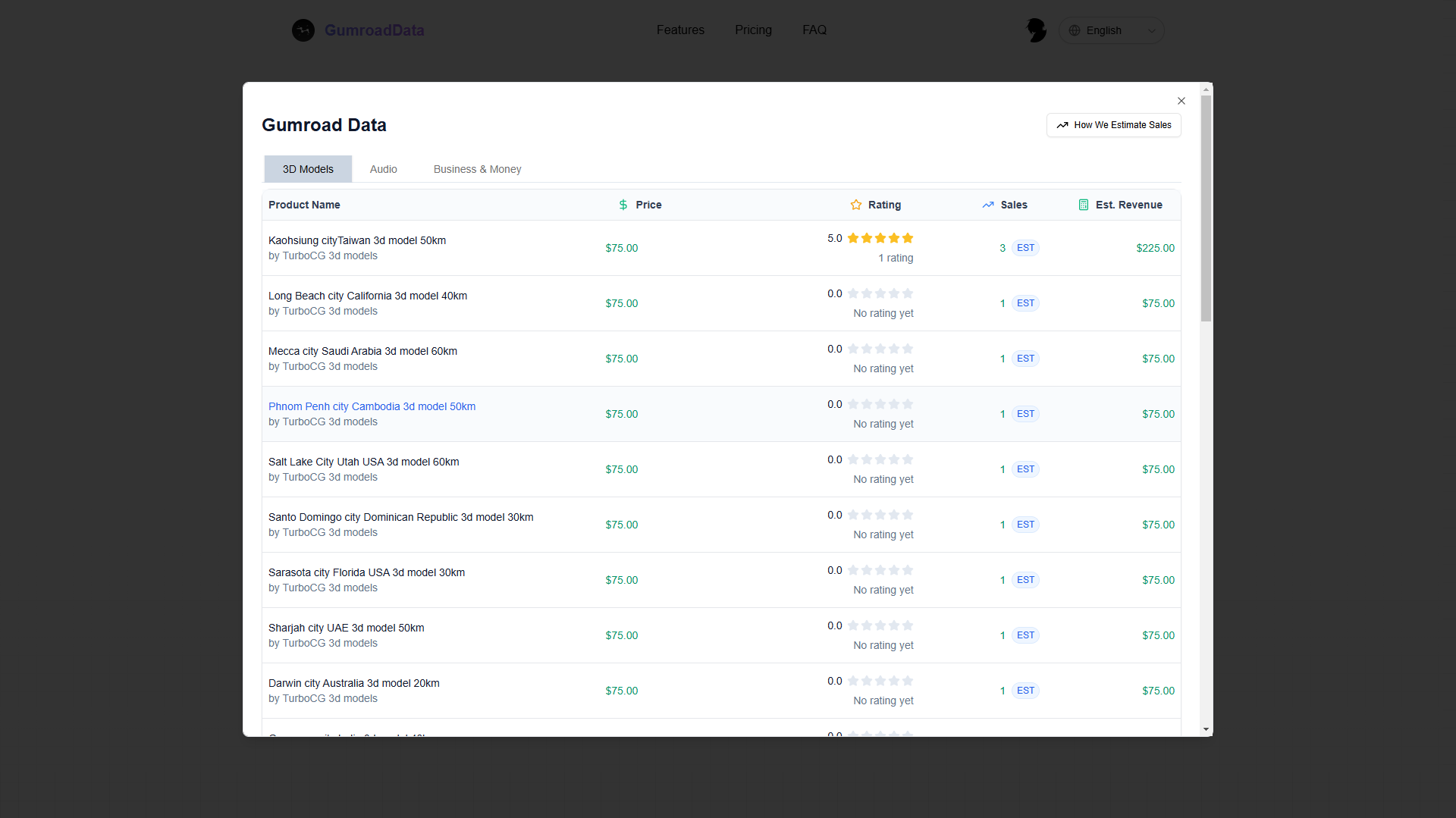
Task: Select the 3D Models tab
Action: click(x=308, y=169)
